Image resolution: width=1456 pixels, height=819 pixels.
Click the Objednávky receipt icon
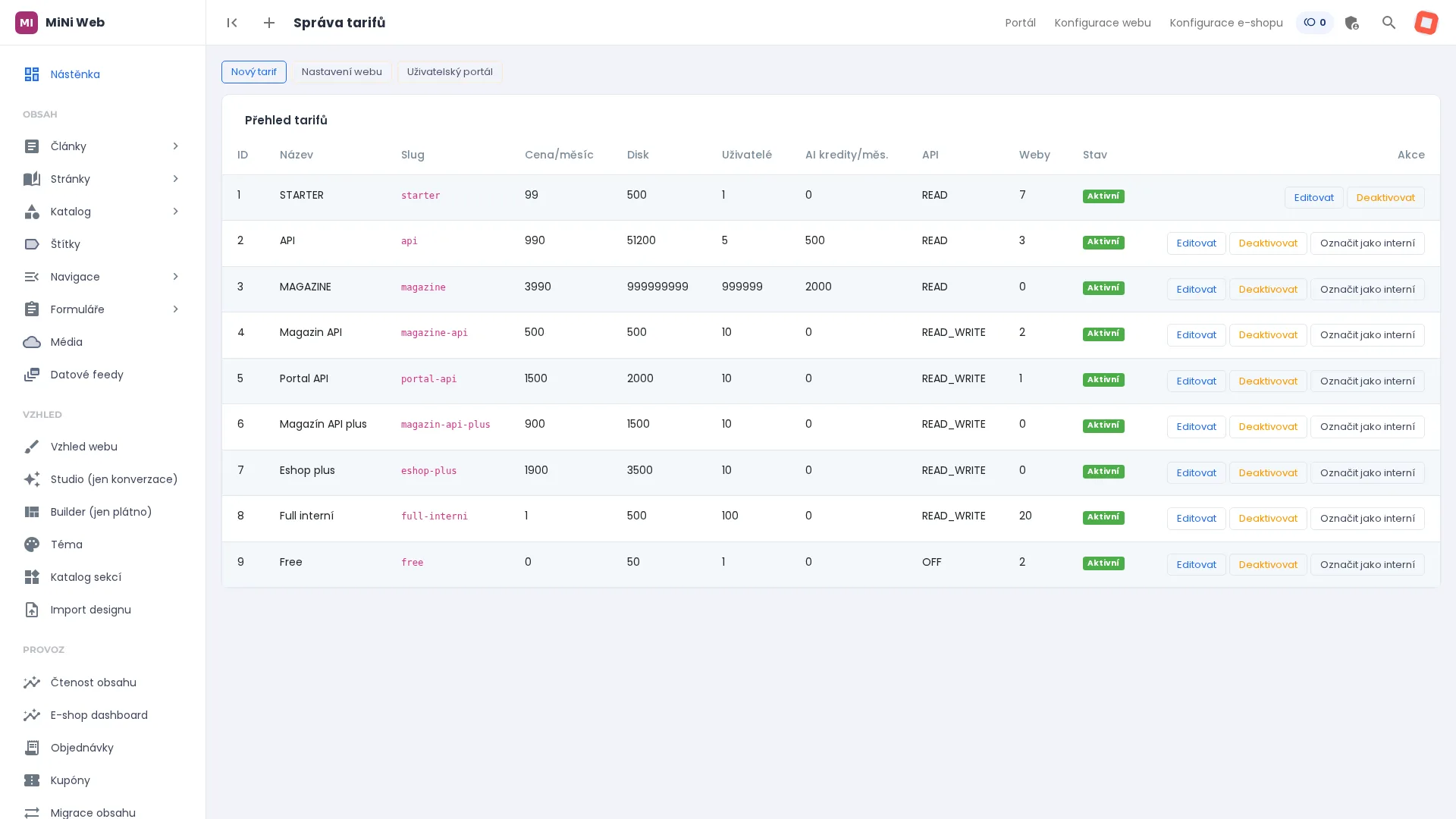31,748
